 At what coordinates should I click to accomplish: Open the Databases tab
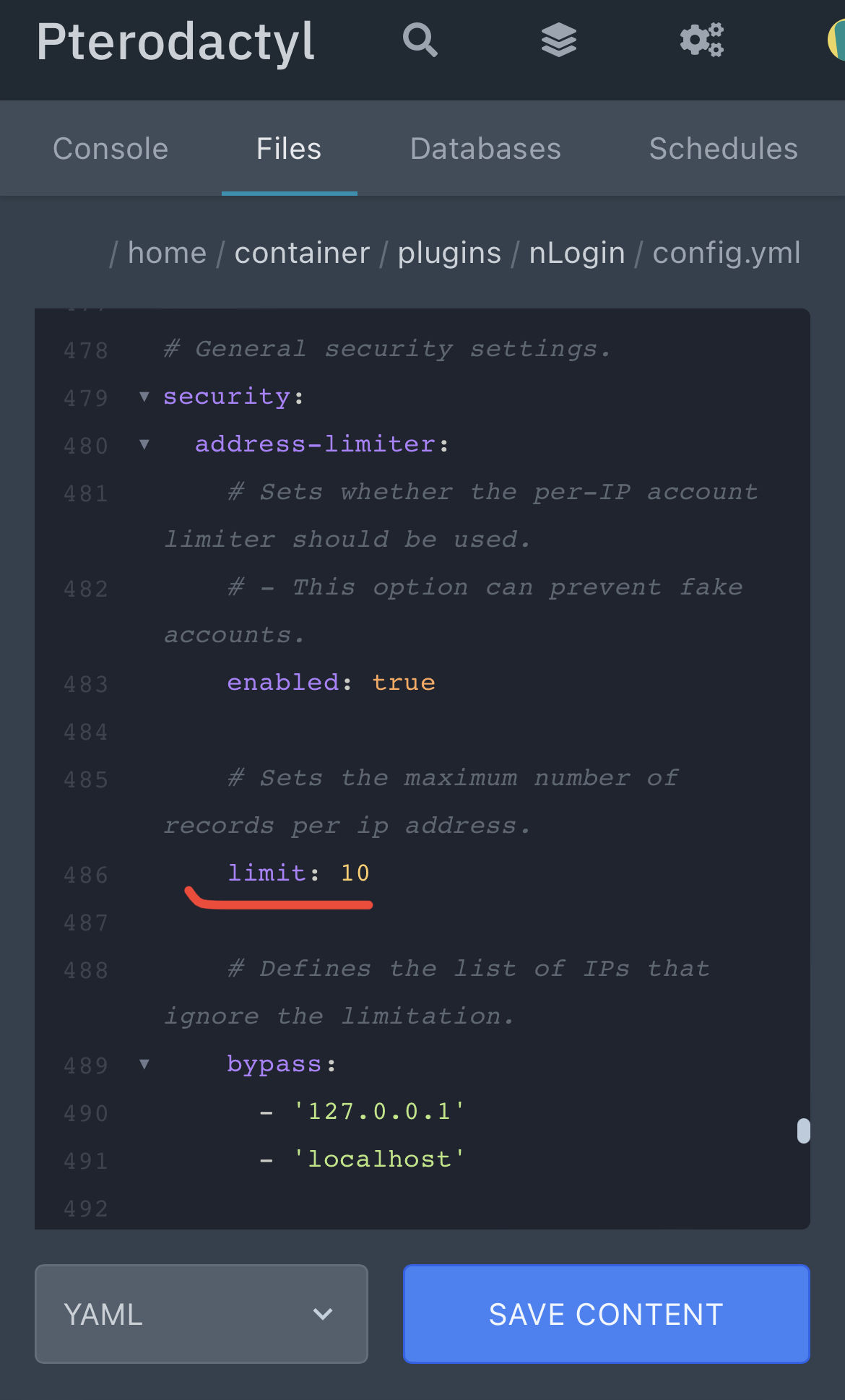pos(485,149)
